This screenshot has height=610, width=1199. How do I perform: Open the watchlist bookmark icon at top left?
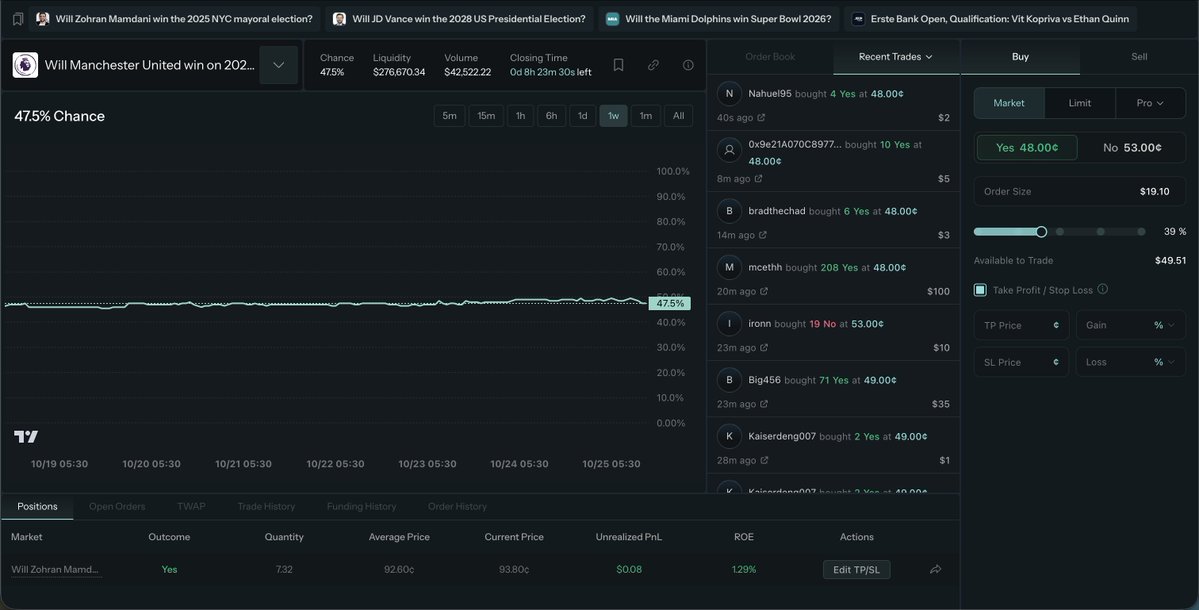click(18, 19)
